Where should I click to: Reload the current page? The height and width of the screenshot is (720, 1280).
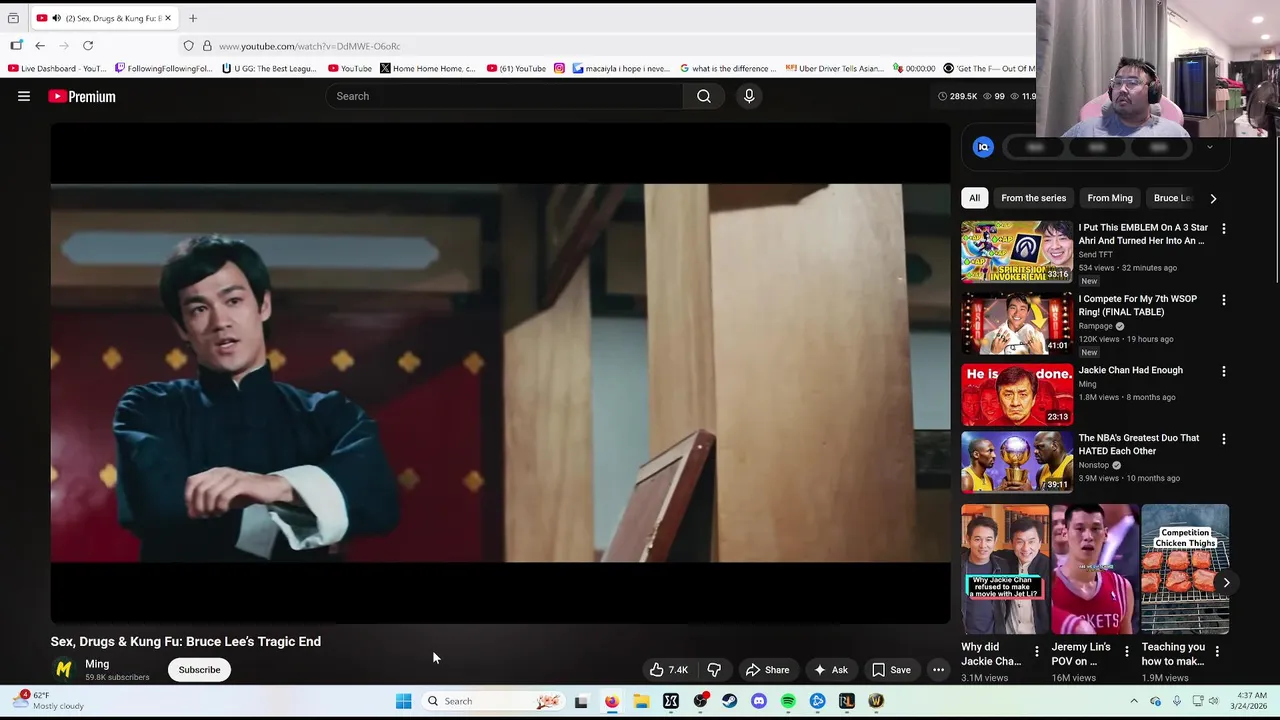88,46
